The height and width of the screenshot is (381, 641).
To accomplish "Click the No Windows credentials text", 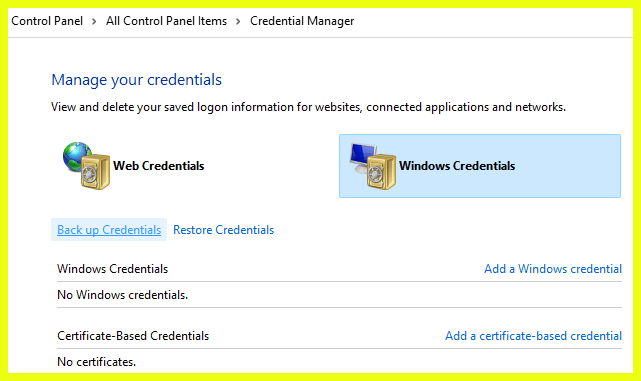I will click(x=123, y=295).
